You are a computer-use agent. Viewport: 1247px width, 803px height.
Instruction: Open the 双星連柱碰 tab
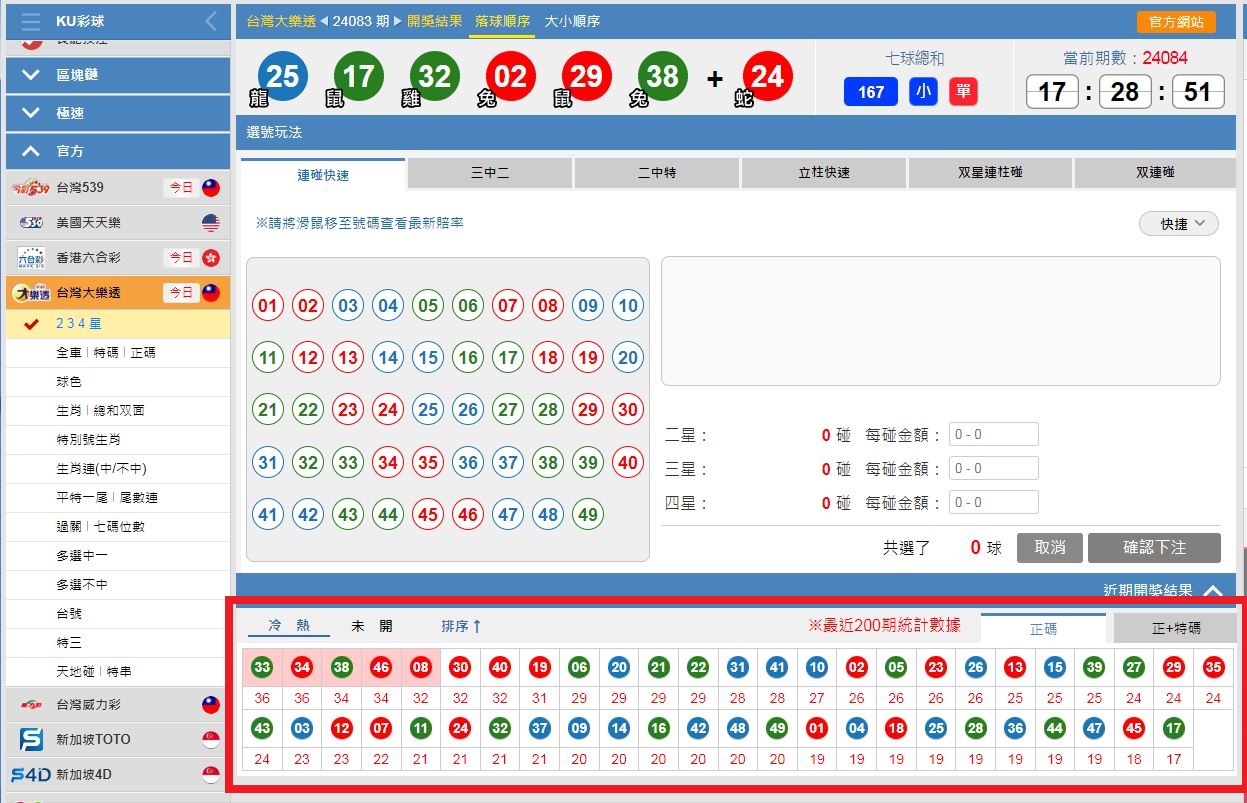tap(990, 173)
